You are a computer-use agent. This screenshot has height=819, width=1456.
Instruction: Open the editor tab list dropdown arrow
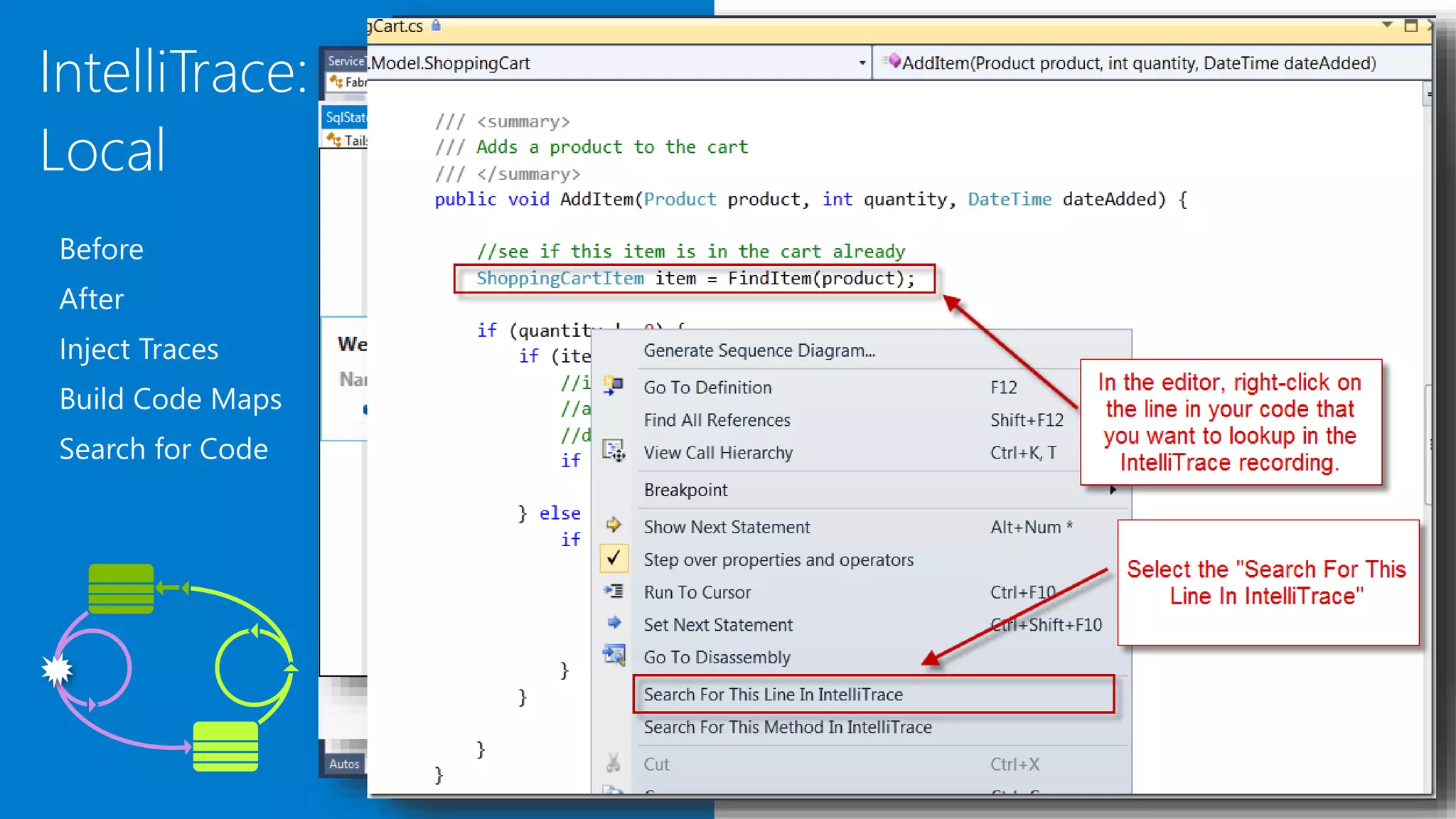tap(1386, 25)
